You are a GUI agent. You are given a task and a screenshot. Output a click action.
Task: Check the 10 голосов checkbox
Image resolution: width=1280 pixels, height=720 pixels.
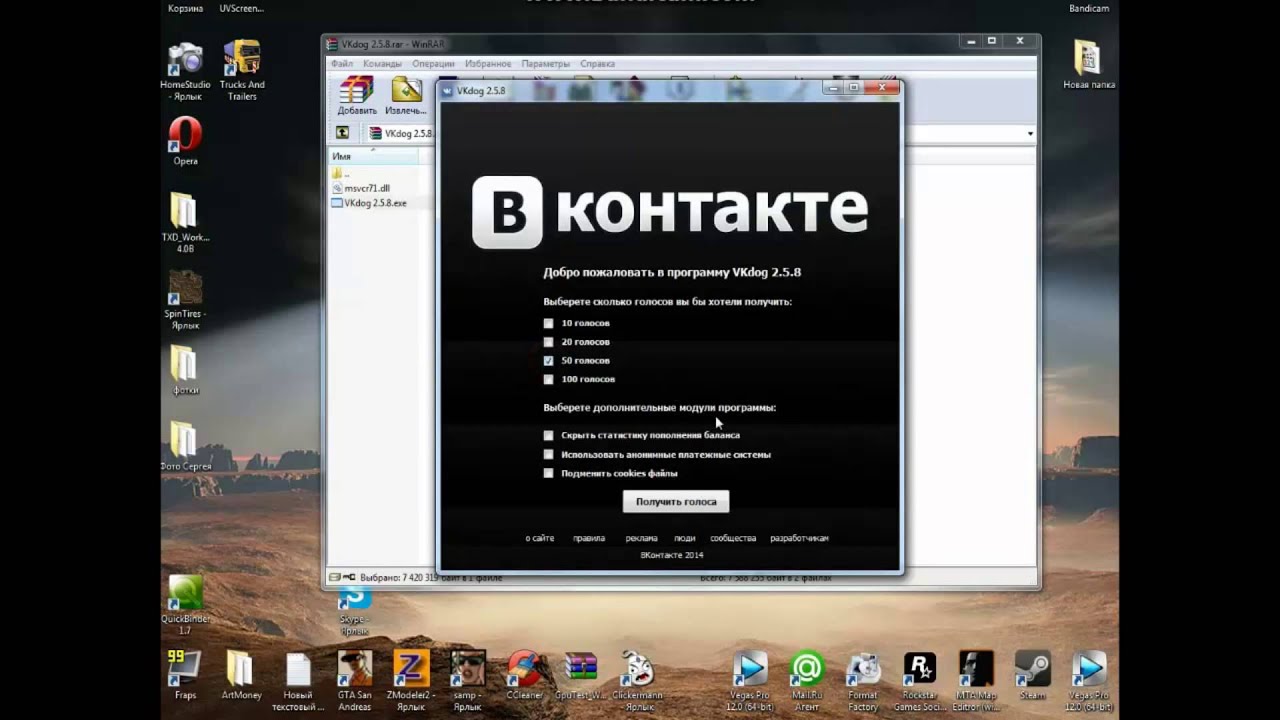pos(548,323)
